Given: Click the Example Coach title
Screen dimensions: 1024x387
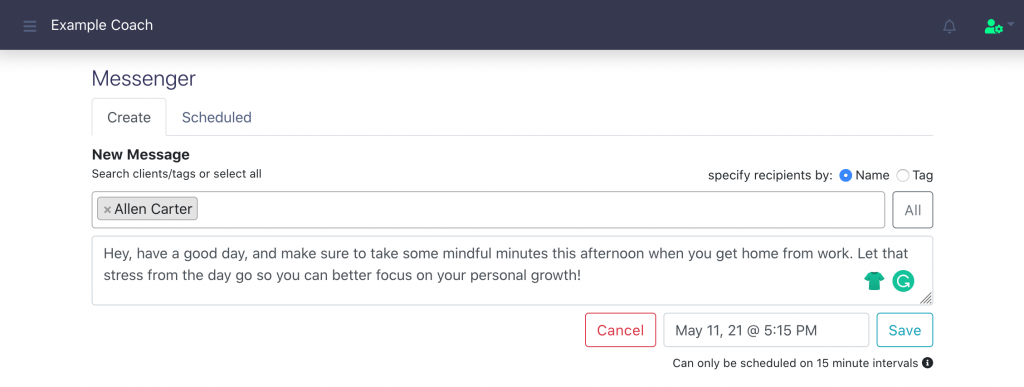Looking at the screenshot, I should (102, 25).
